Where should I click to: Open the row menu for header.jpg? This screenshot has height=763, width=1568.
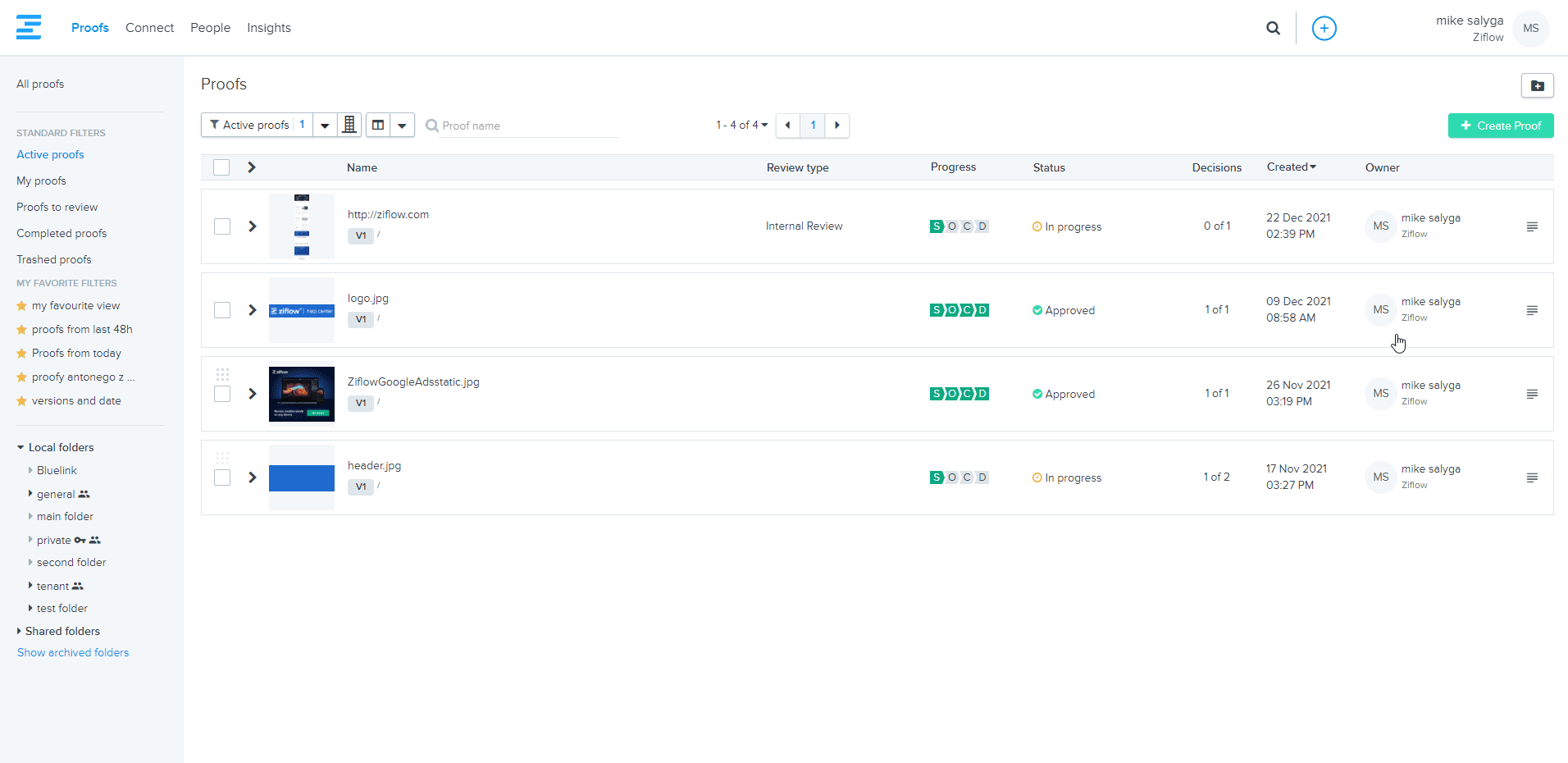pyautogui.click(x=1531, y=477)
